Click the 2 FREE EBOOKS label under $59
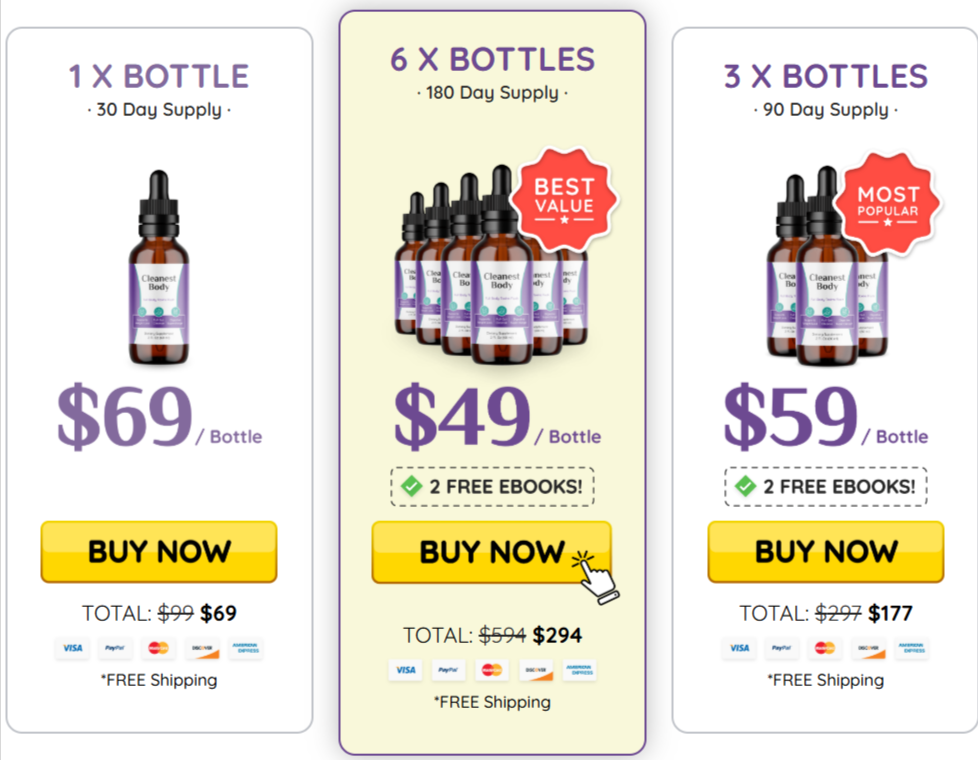 click(x=839, y=486)
